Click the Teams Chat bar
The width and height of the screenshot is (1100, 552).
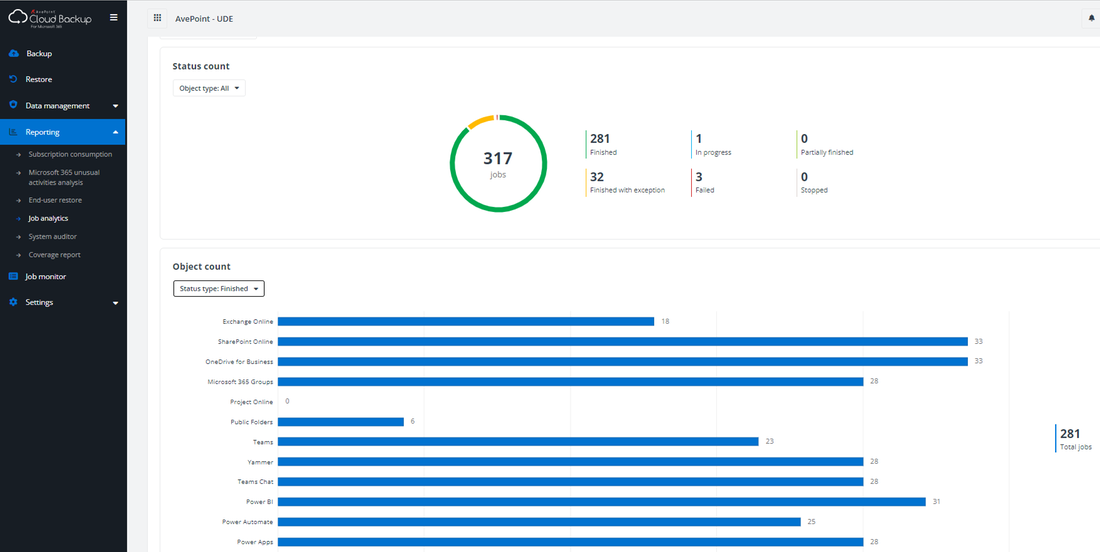point(570,482)
